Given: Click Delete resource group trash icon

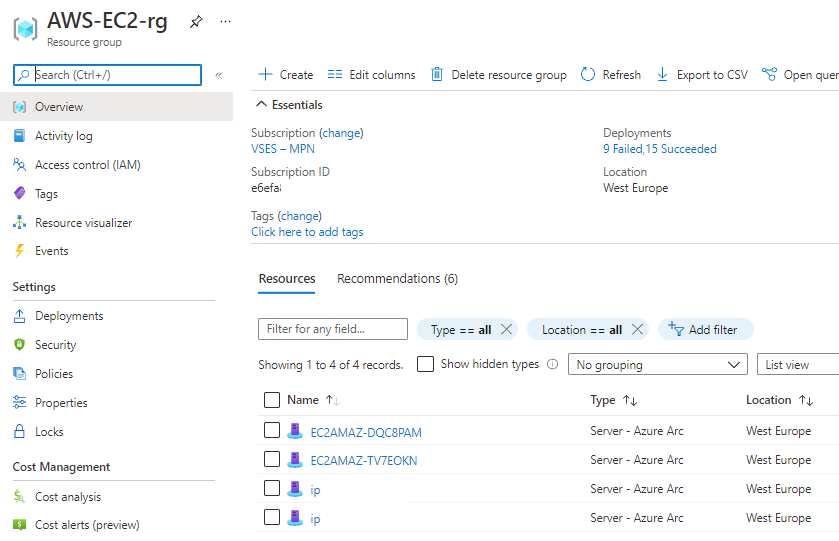Looking at the screenshot, I should pos(437,75).
